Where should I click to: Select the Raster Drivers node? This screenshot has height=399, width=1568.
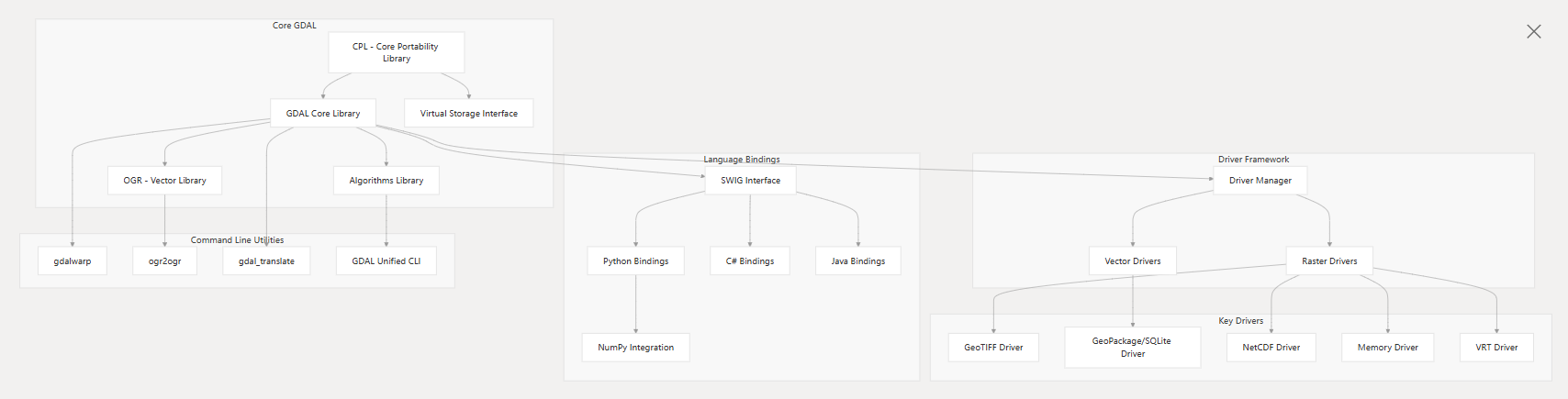pos(1329,261)
